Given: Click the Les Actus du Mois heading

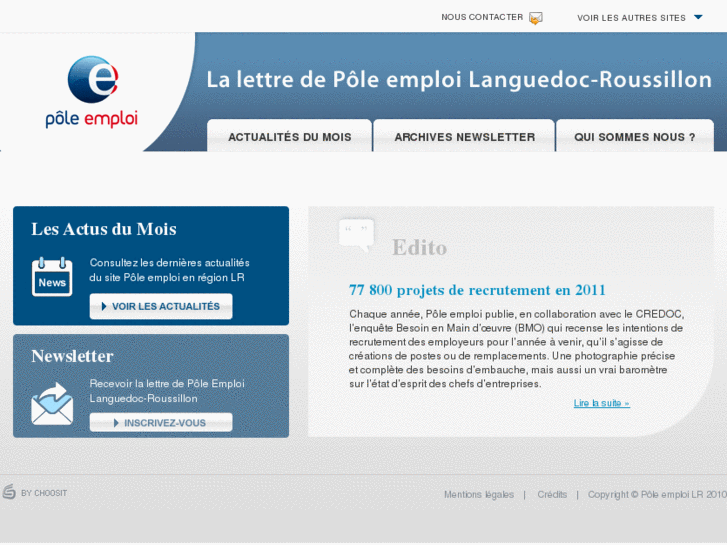Looking at the screenshot, I should point(104,229).
